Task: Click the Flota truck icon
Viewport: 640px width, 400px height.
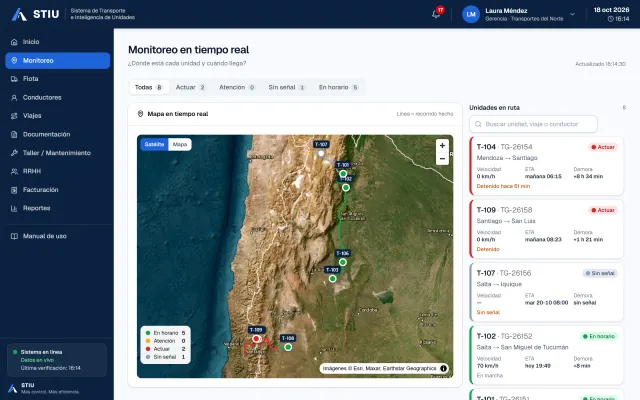Action: 14,79
